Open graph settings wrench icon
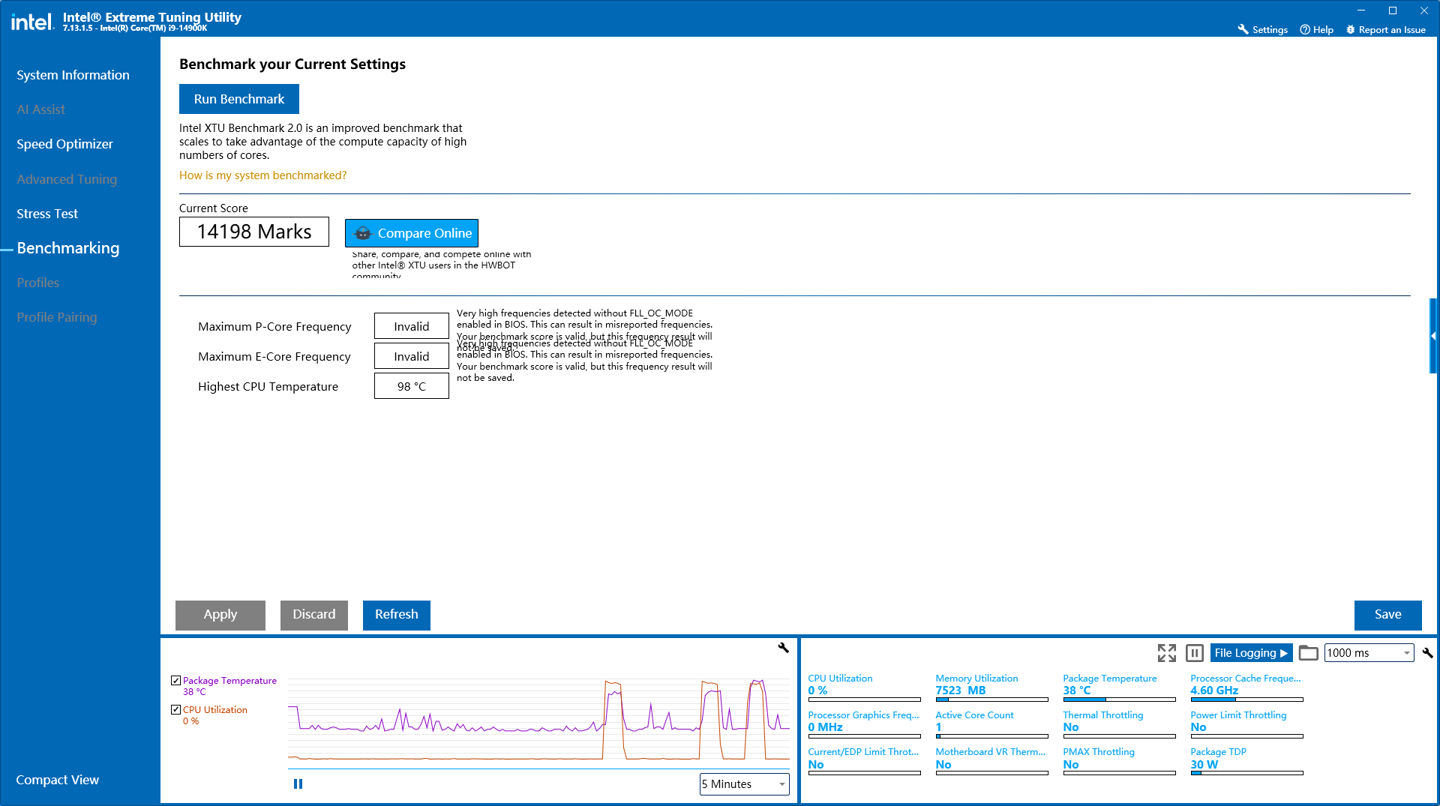This screenshot has height=806, width=1440. [783, 648]
